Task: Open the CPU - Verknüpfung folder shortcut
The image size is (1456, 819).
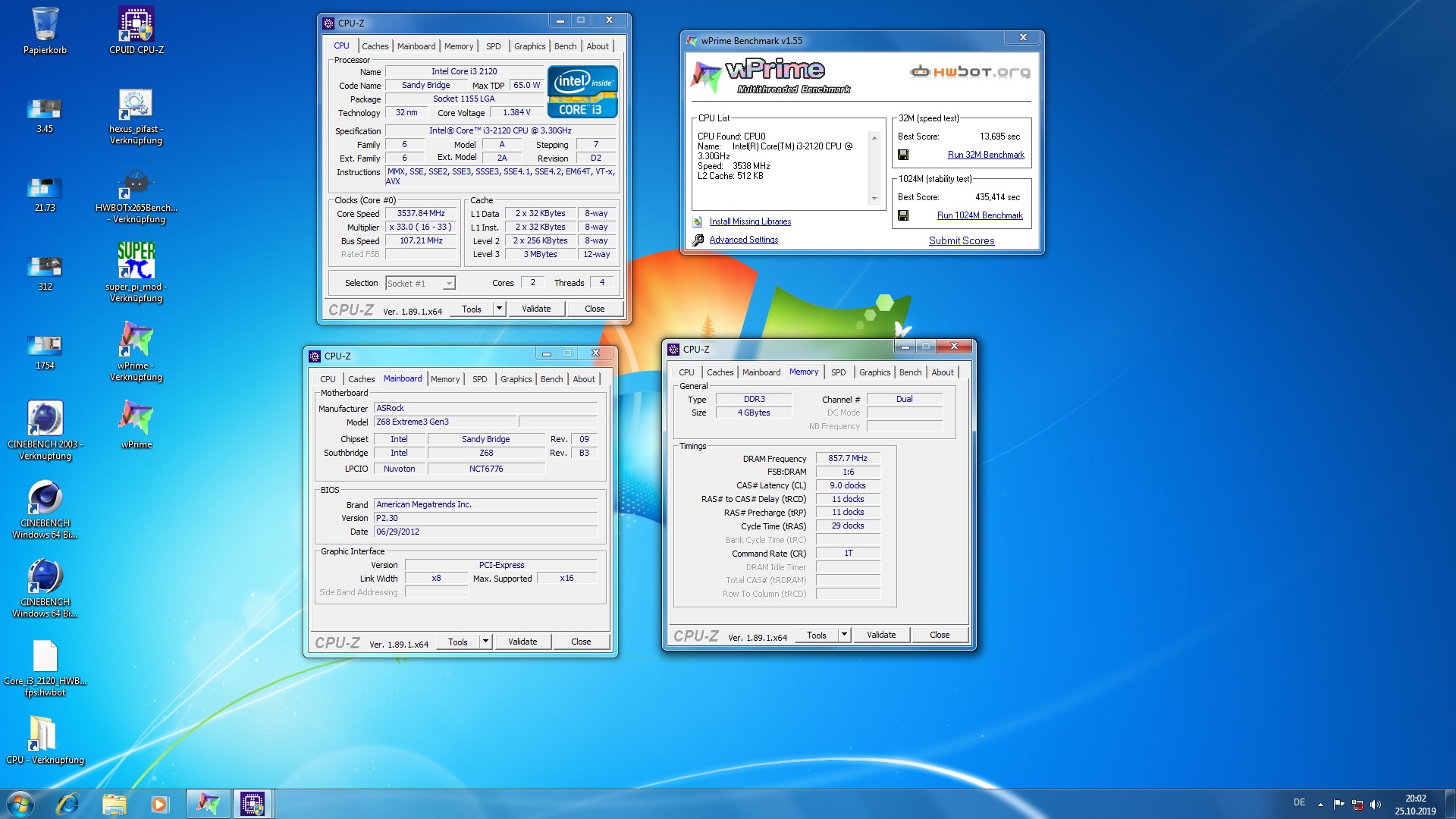Action: [45, 740]
